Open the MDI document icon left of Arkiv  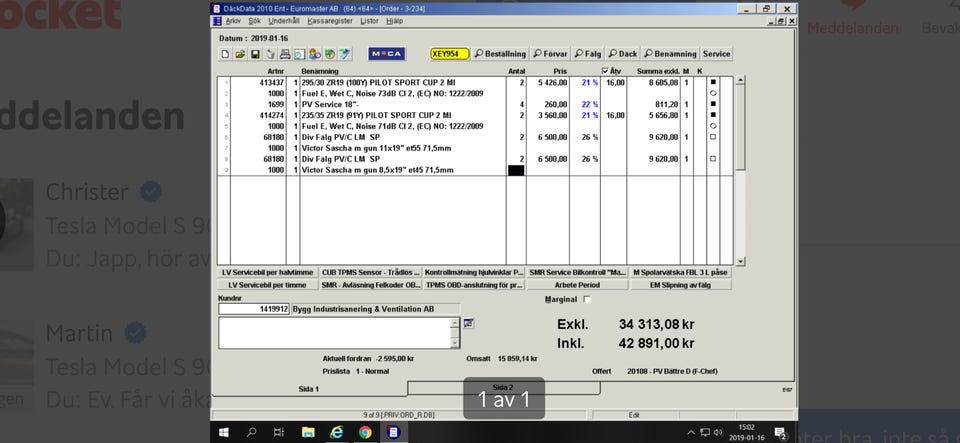(217, 21)
